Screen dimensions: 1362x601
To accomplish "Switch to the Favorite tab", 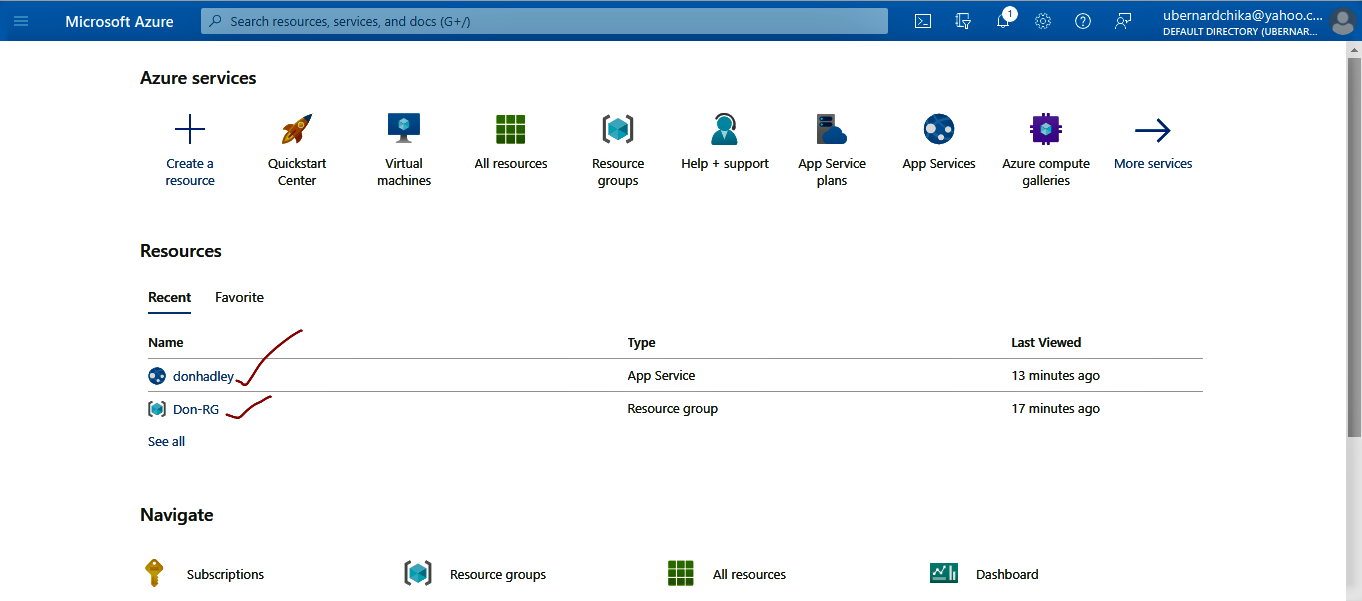I will [240, 297].
